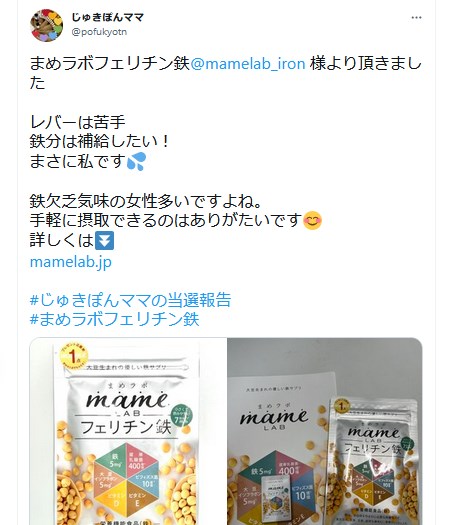Click the hexagon nutrient chart in left photo

click(126, 479)
